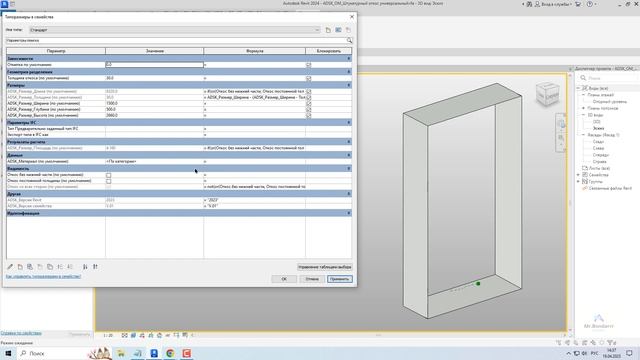
Task: Collapse the 'Видимость' parameter group
Action: pos(349,169)
